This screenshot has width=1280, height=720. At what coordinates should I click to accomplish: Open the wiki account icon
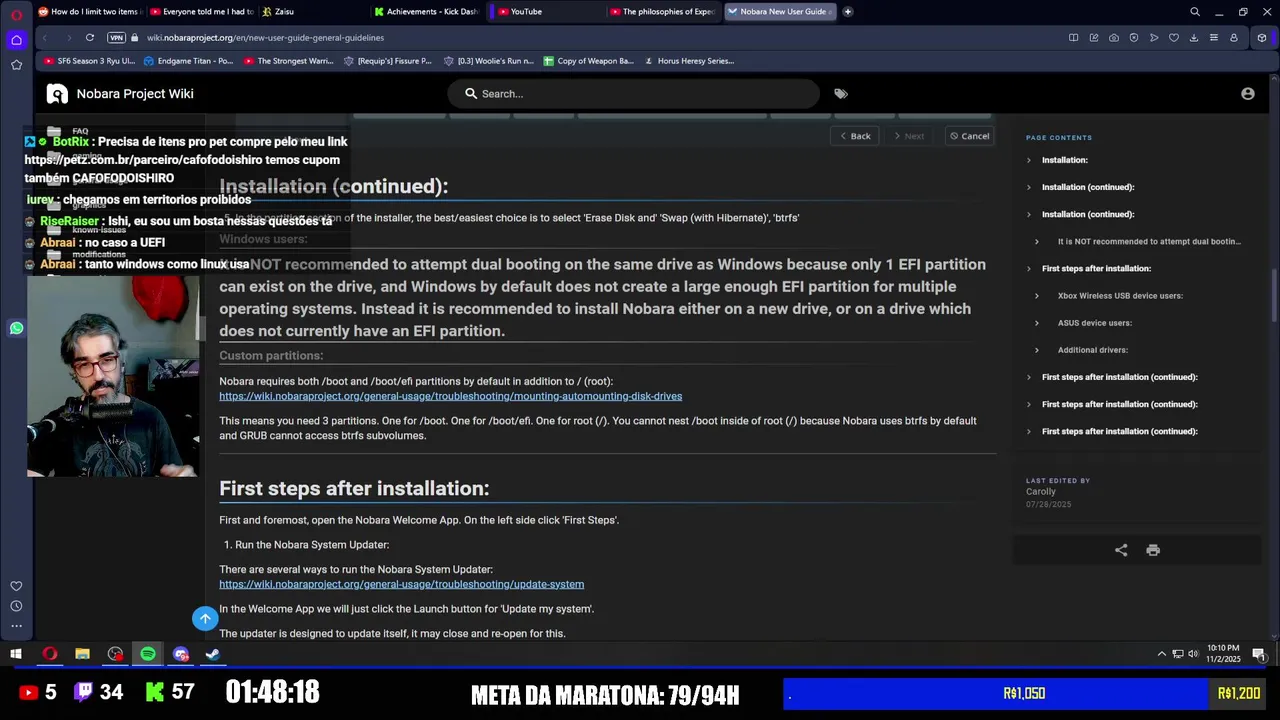pos(1248,93)
